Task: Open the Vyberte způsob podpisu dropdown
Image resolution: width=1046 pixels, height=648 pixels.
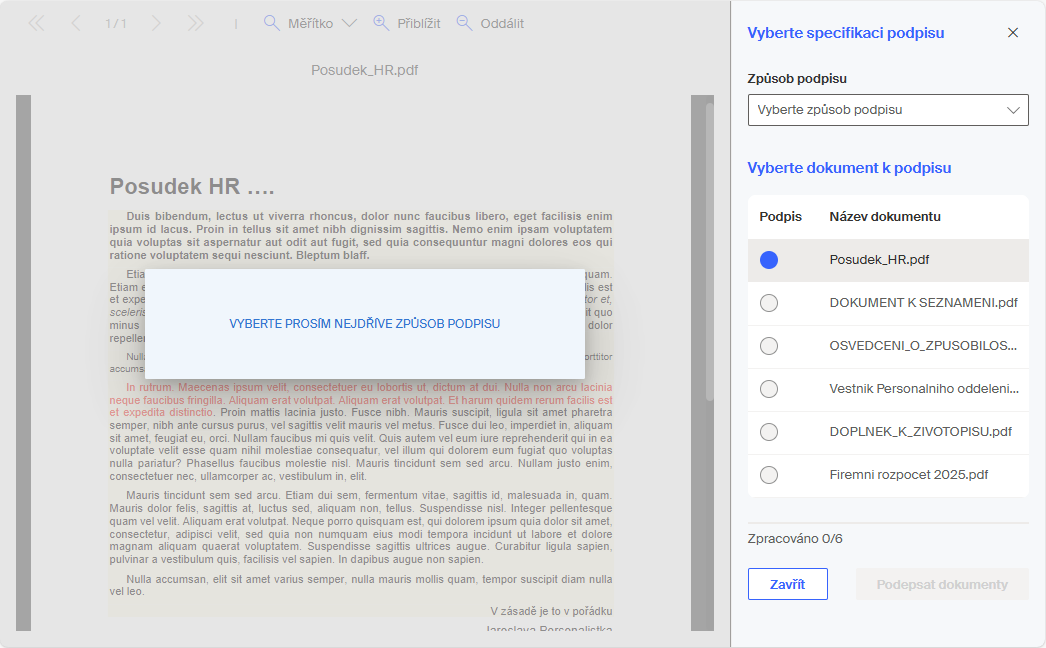Action: [888, 110]
